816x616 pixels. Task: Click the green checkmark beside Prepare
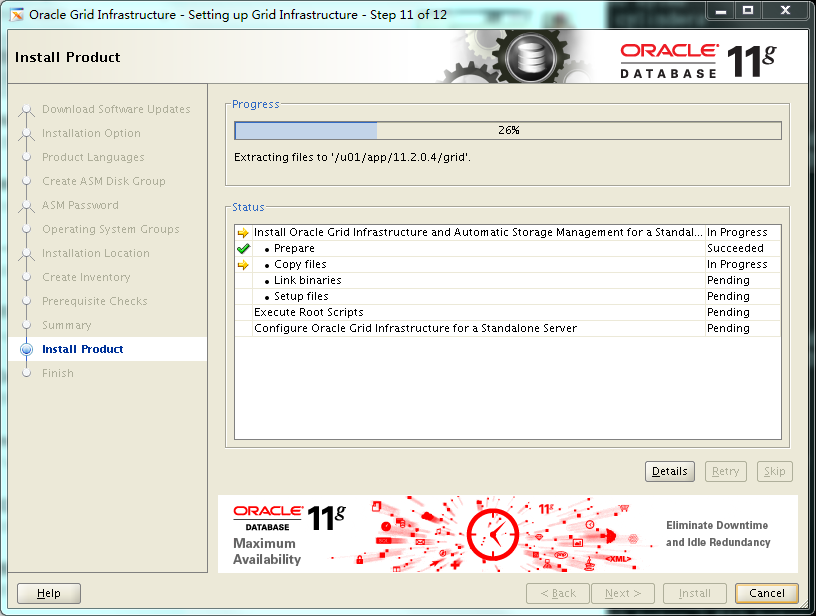click(x=243, y=249)
